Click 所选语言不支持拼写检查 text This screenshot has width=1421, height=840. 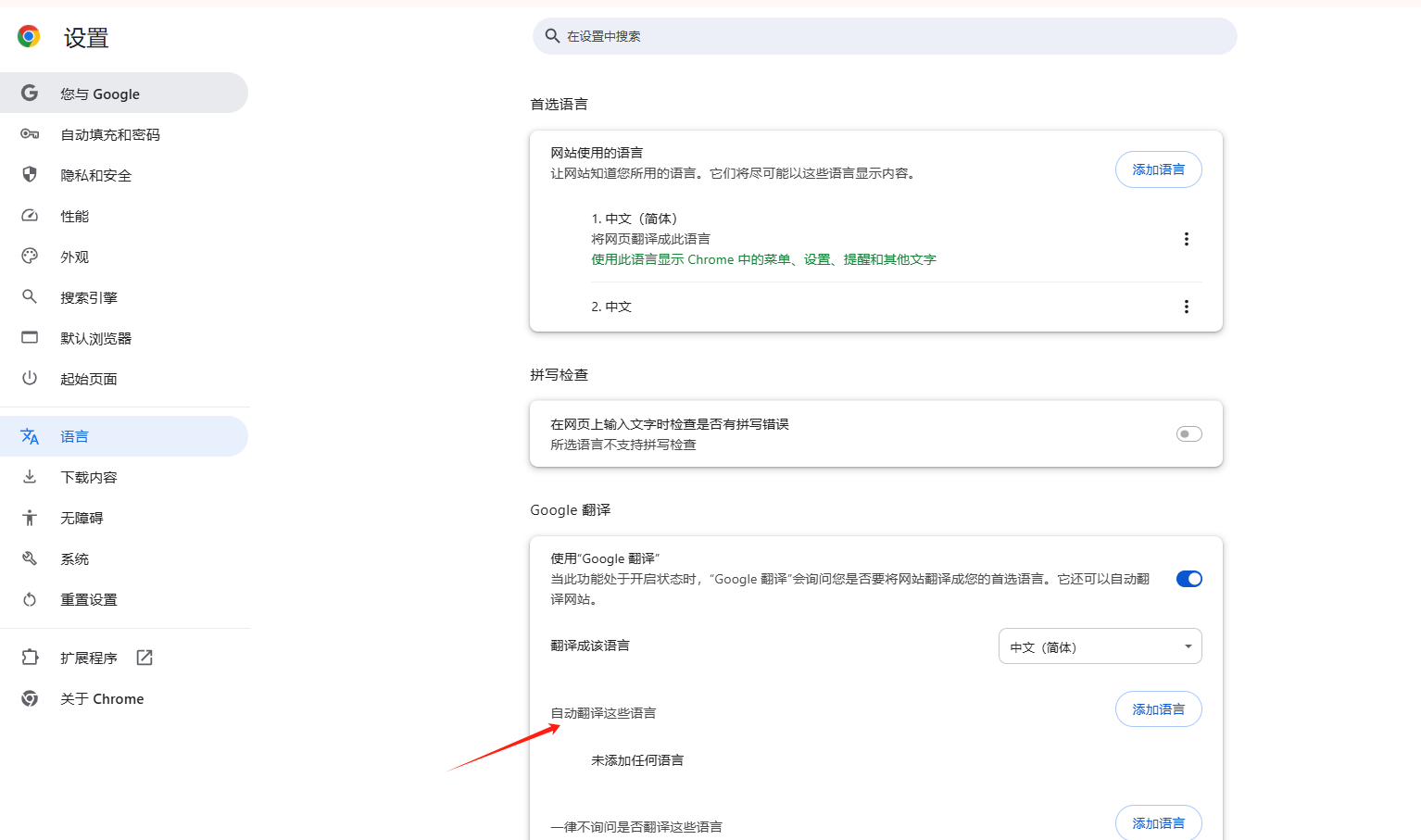(623, 445)
